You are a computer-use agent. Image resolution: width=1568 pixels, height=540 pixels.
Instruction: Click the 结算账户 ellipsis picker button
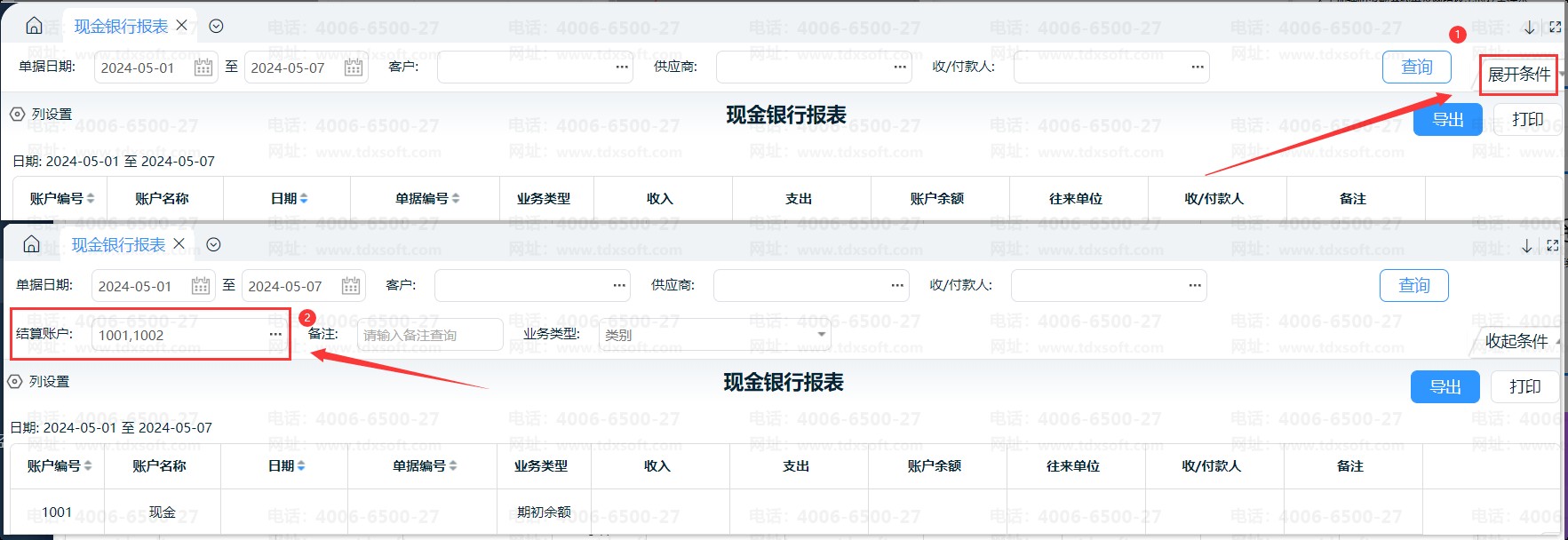click(275, 335)
